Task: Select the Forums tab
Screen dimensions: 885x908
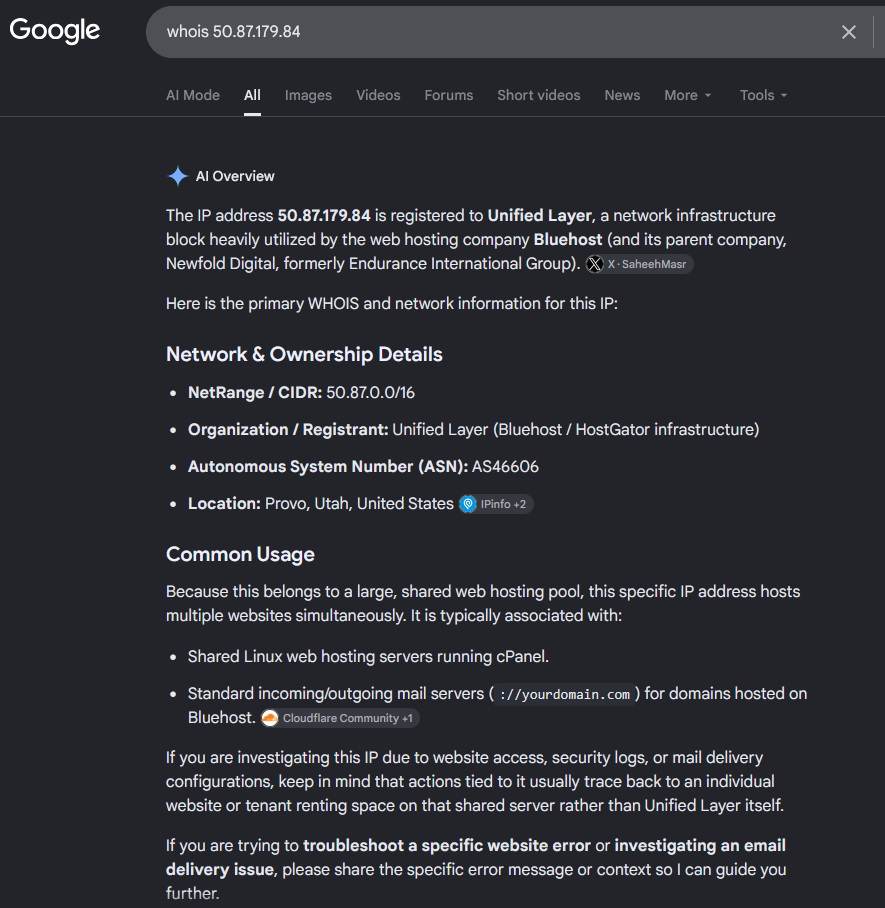Action: click(449, 95)
